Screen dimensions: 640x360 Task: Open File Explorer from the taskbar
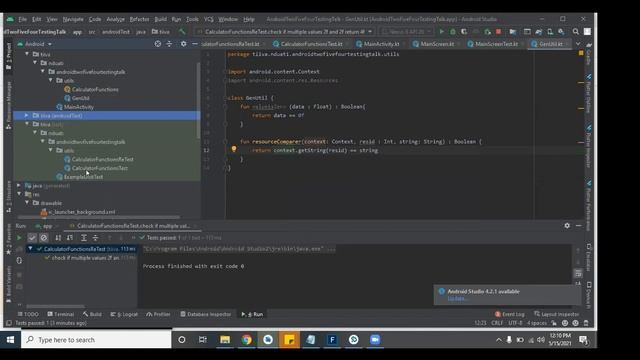[x=225, y=340]
